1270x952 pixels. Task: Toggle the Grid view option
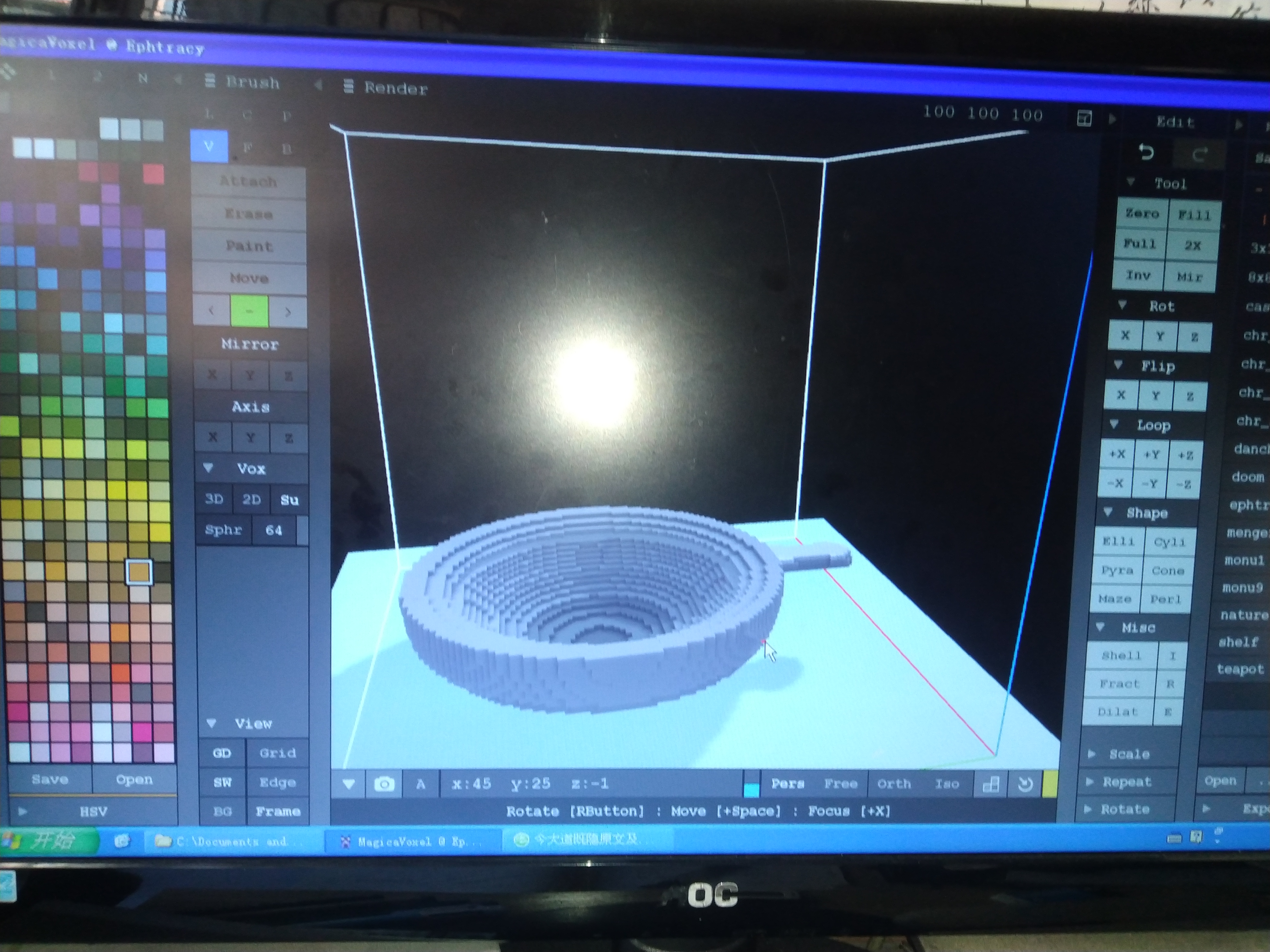(277, 752)
